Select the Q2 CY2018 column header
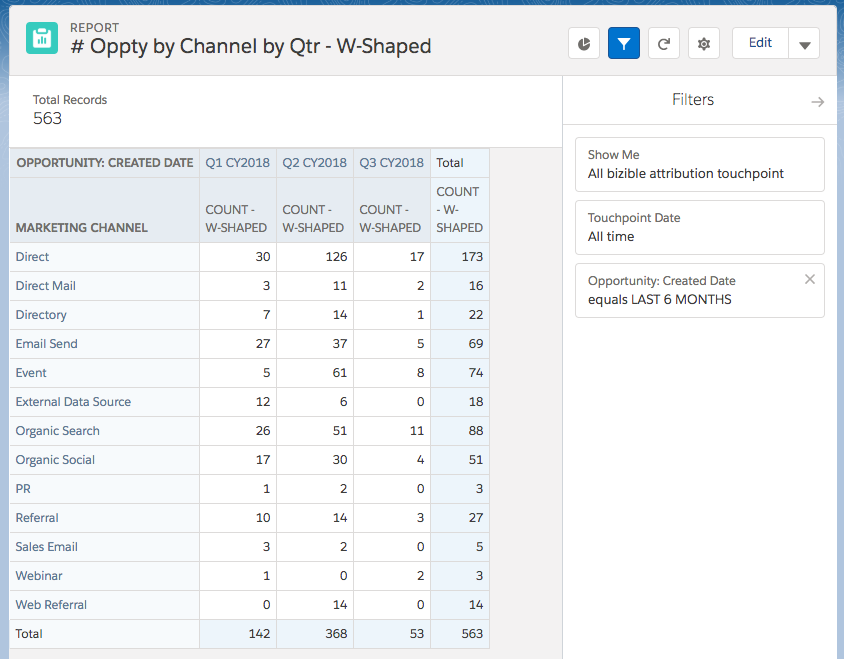844x659 pixels. 314,163
